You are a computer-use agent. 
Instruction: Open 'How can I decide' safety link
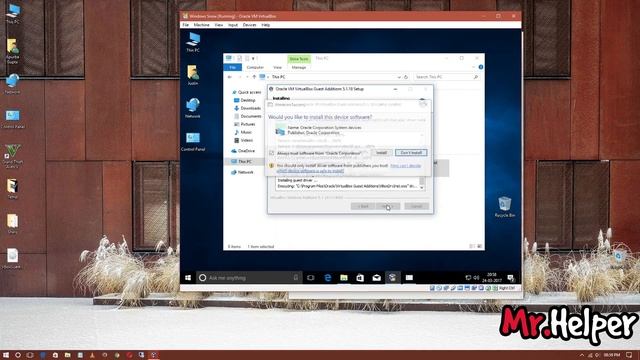(405, 166)
